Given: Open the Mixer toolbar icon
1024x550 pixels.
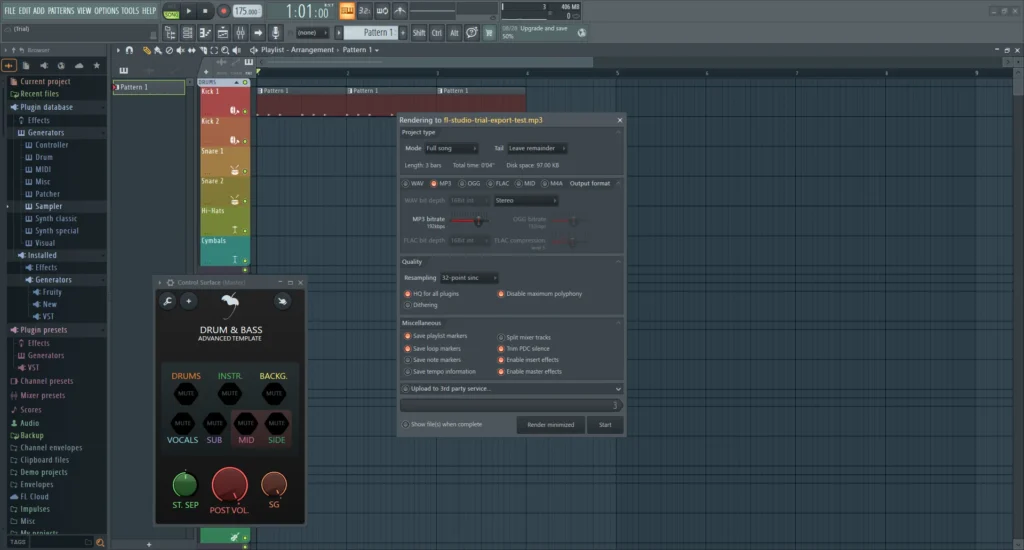Looking at the screenshot, I should (x=240, y=33).
